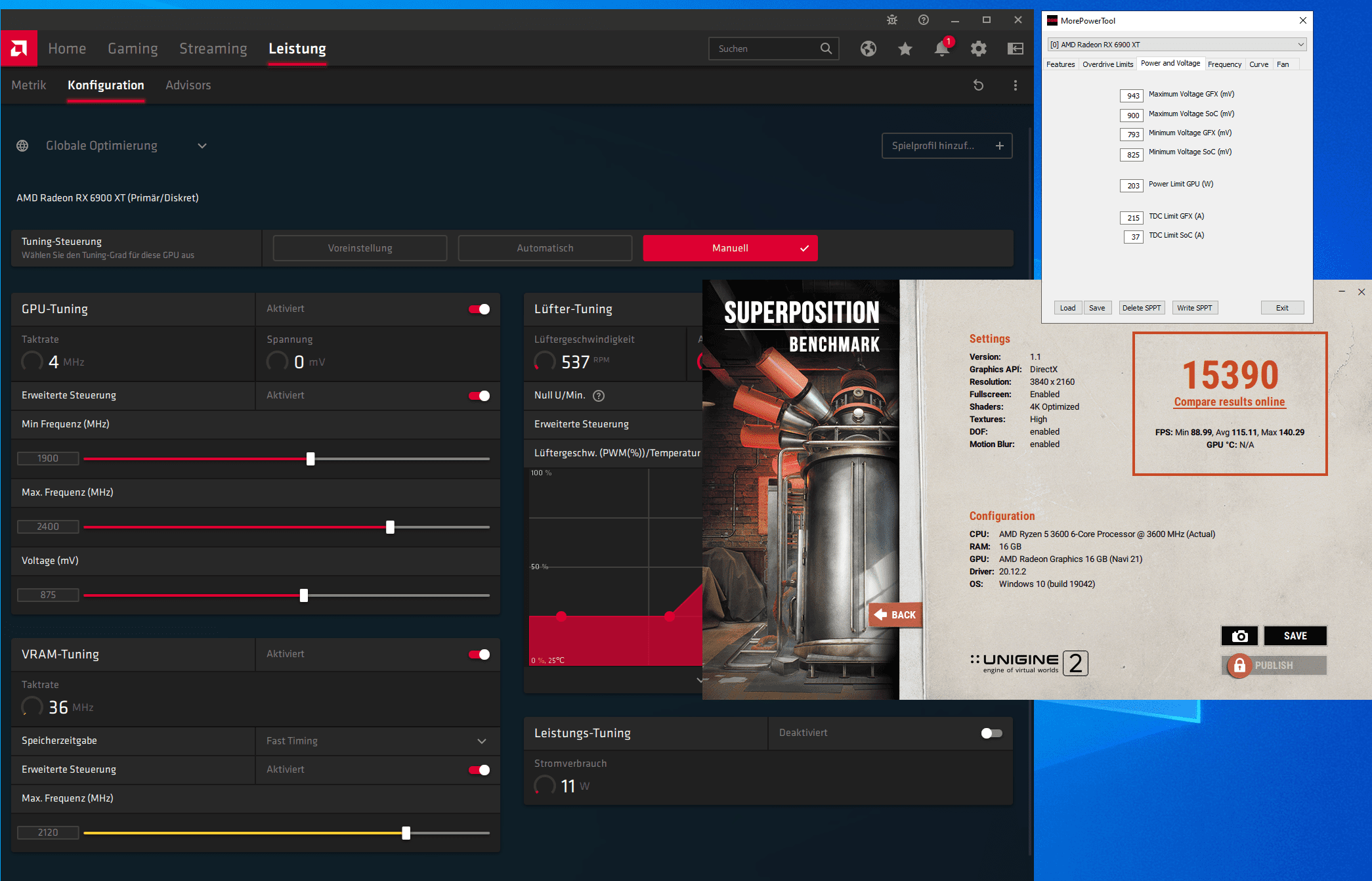Take screenshot with Superposition camera button
The image size is (1372, 881).
(1239, 635)
